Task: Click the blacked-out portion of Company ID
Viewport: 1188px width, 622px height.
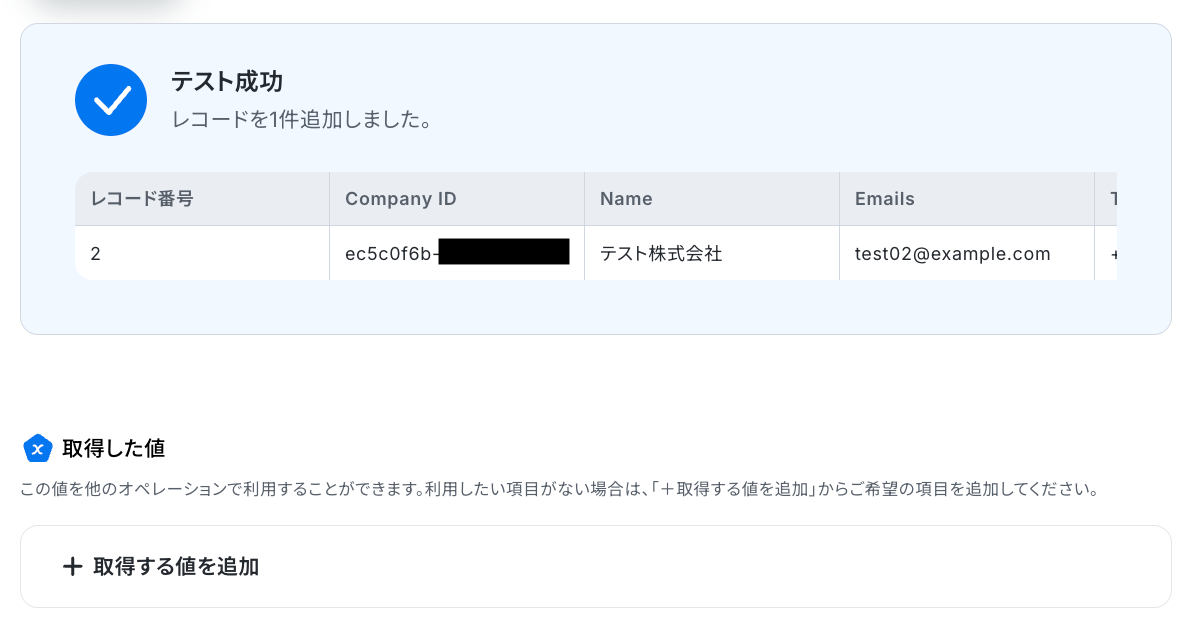Action: point(504,252)
